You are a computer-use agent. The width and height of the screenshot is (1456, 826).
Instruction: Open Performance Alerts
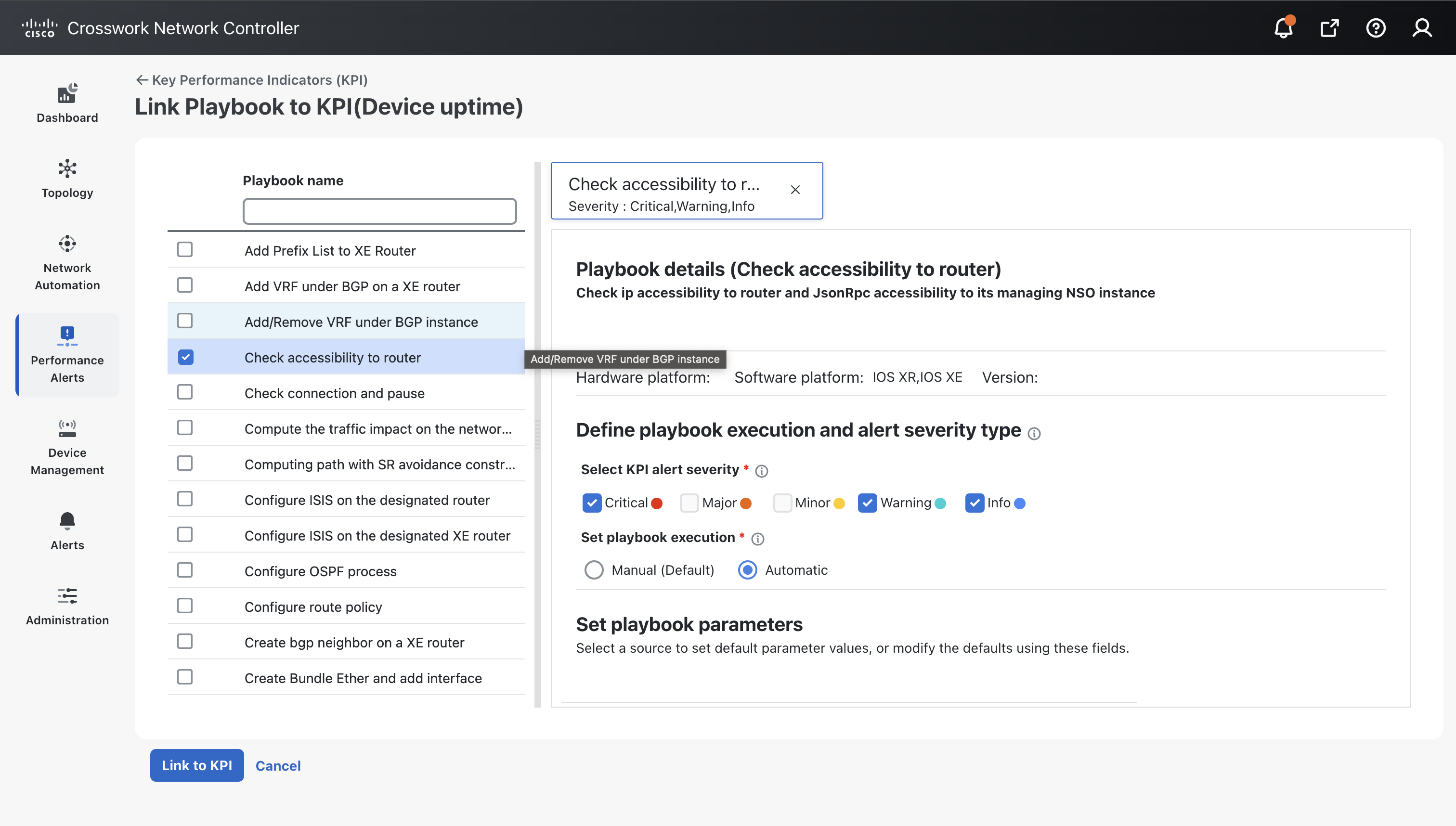pos(67,355)
